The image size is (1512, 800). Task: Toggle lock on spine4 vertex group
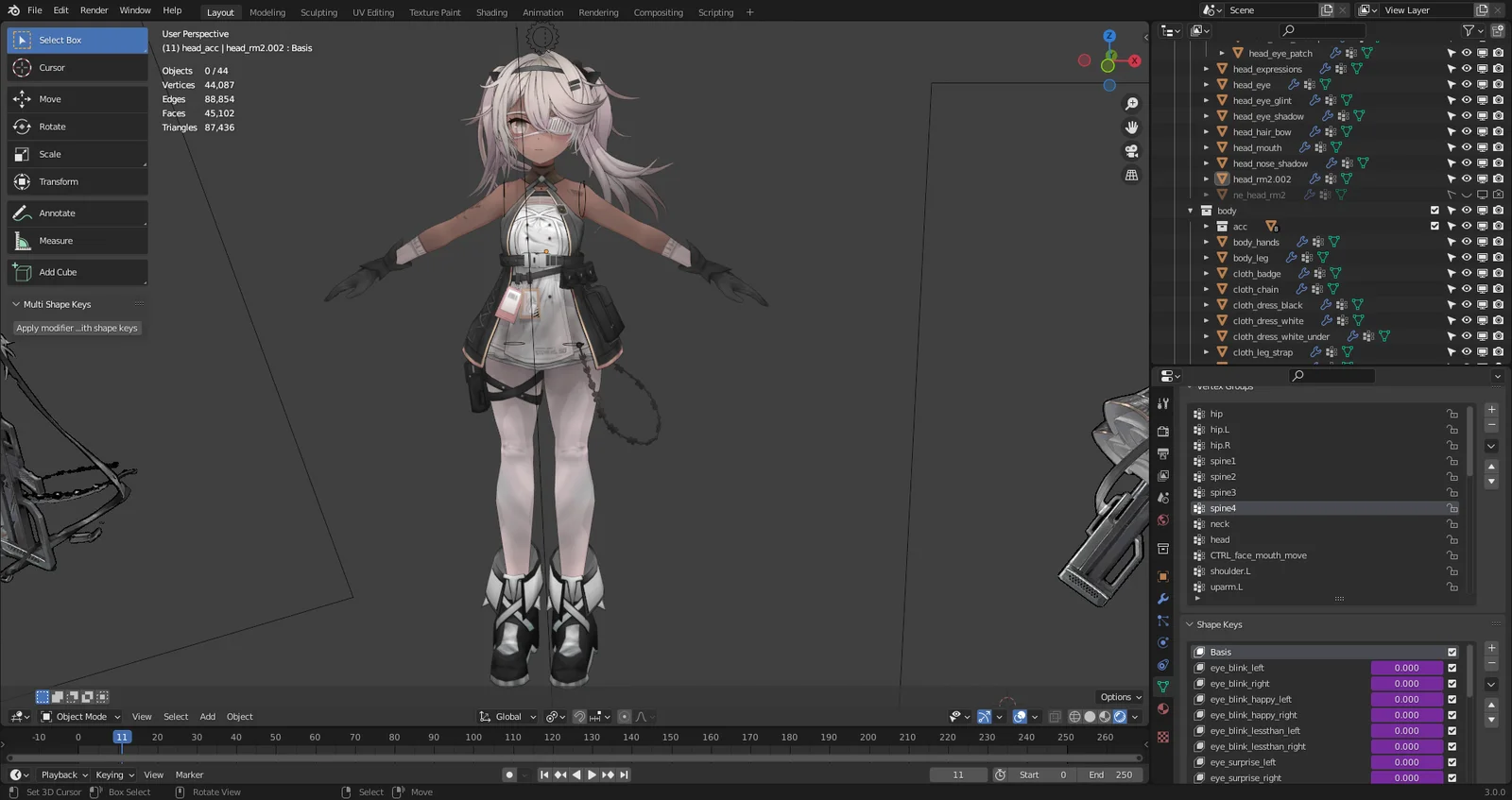[1452, 508]
